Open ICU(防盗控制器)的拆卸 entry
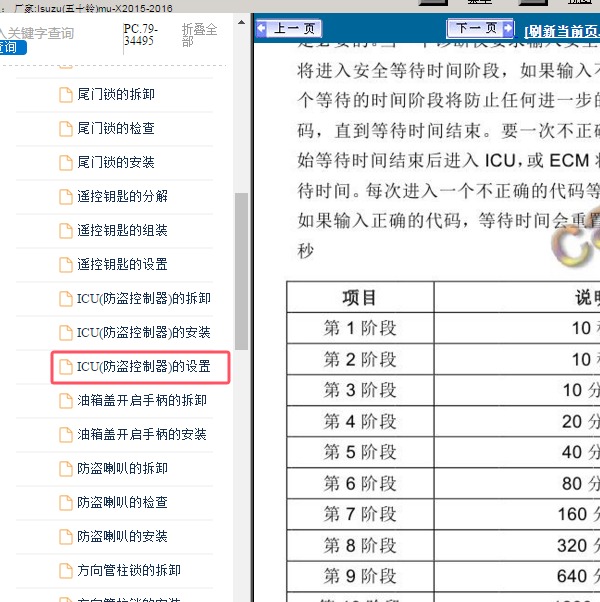Screen dimensions: 600x602 144,298
